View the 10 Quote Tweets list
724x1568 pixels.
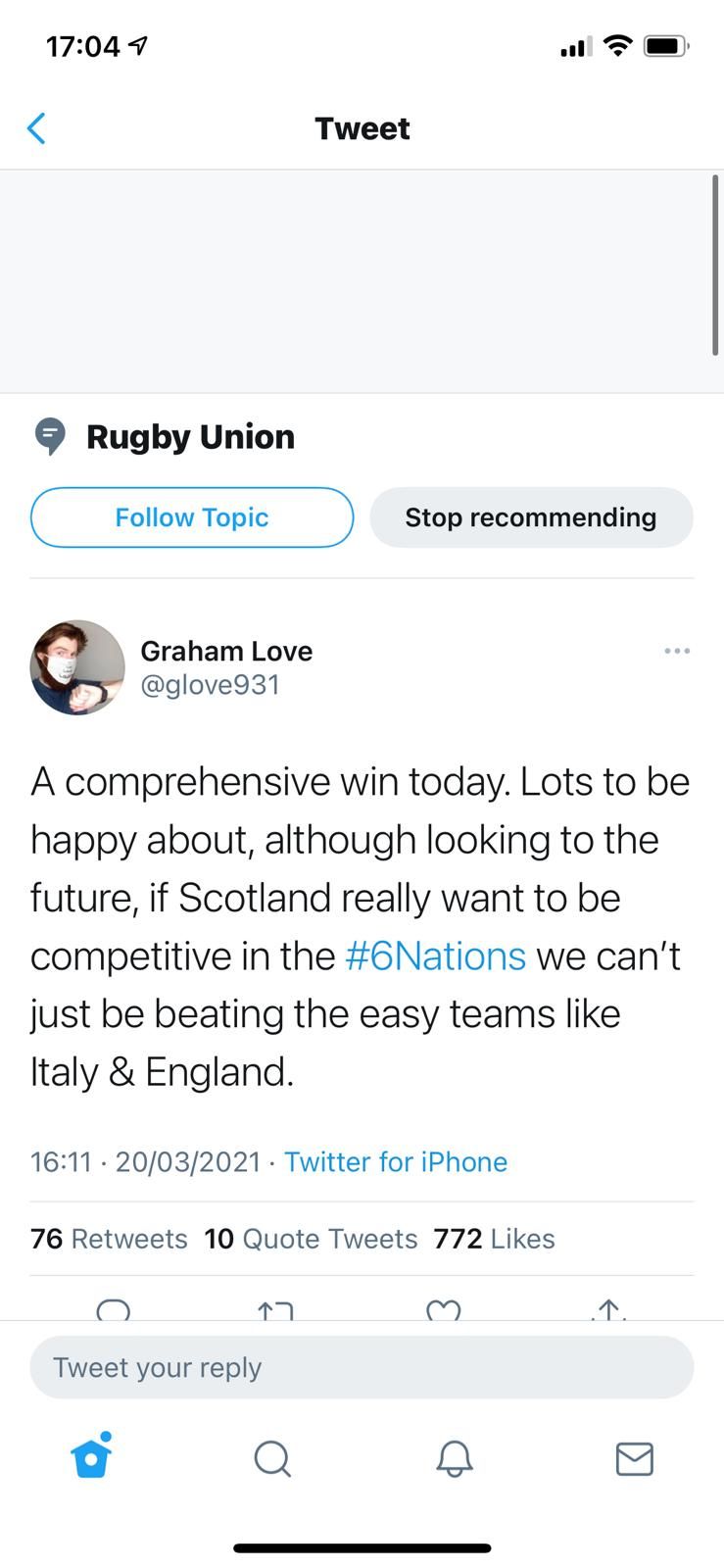coord(311,1239)
